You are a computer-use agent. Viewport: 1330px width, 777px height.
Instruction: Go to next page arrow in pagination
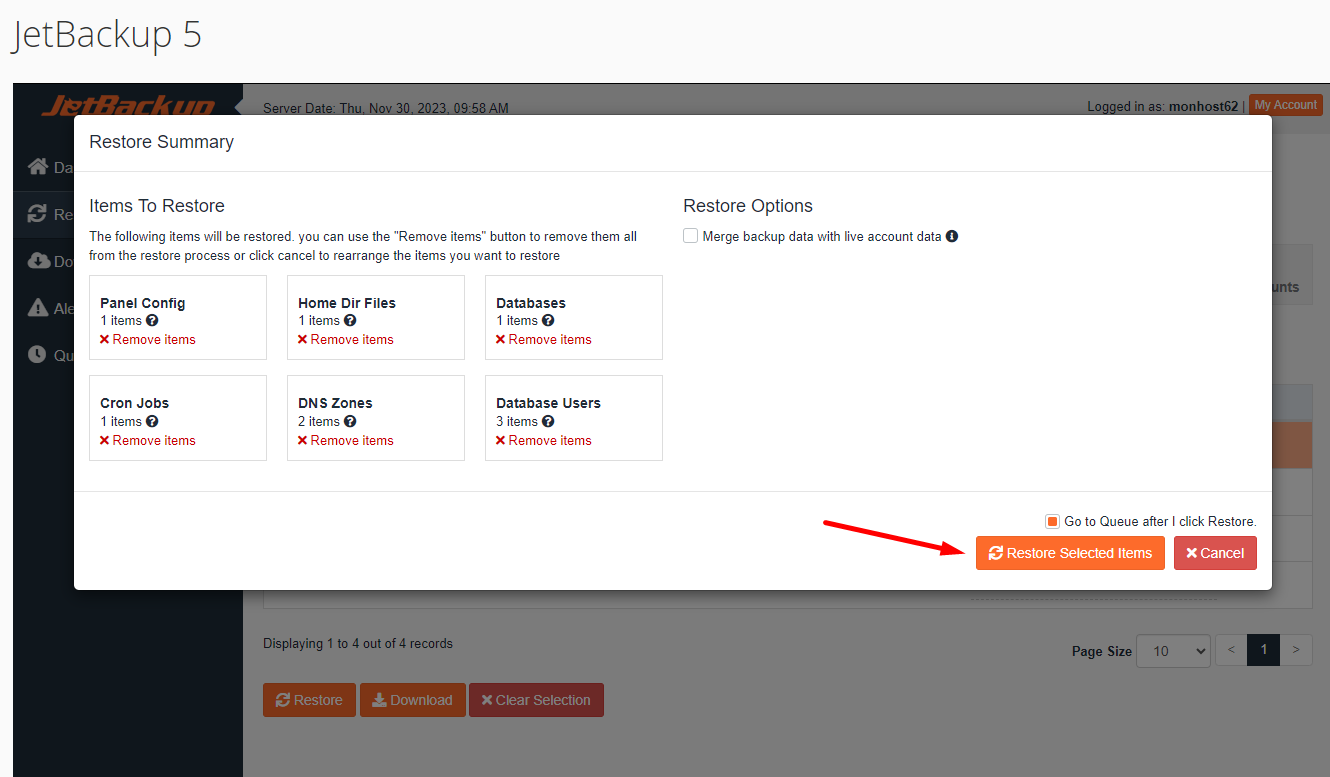[x=1296, y=650]
